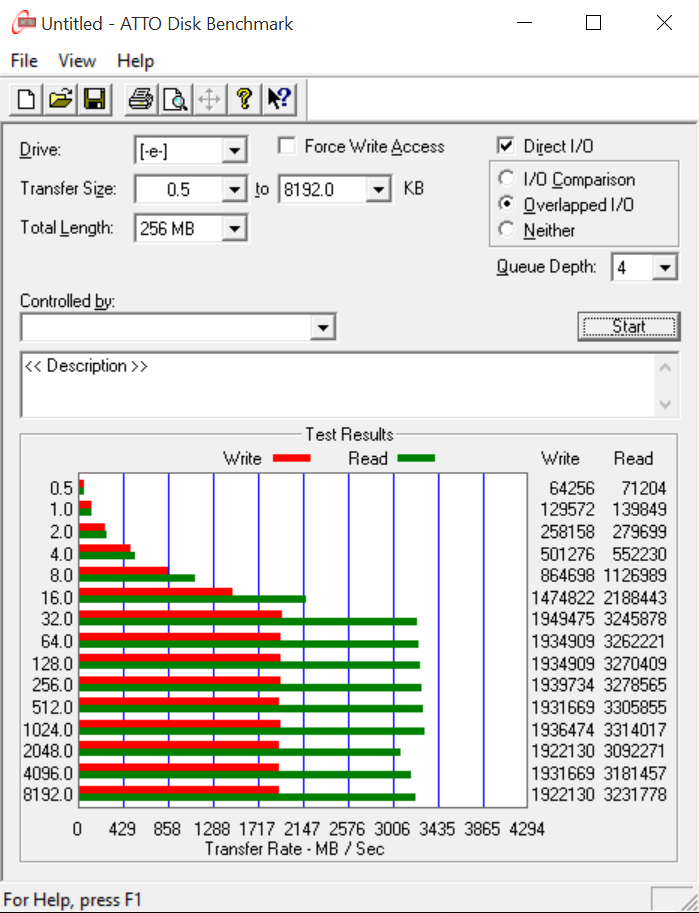699x913 pixels.
Task: Click the Print toolbar icon
Action: [x=141, y=99]
